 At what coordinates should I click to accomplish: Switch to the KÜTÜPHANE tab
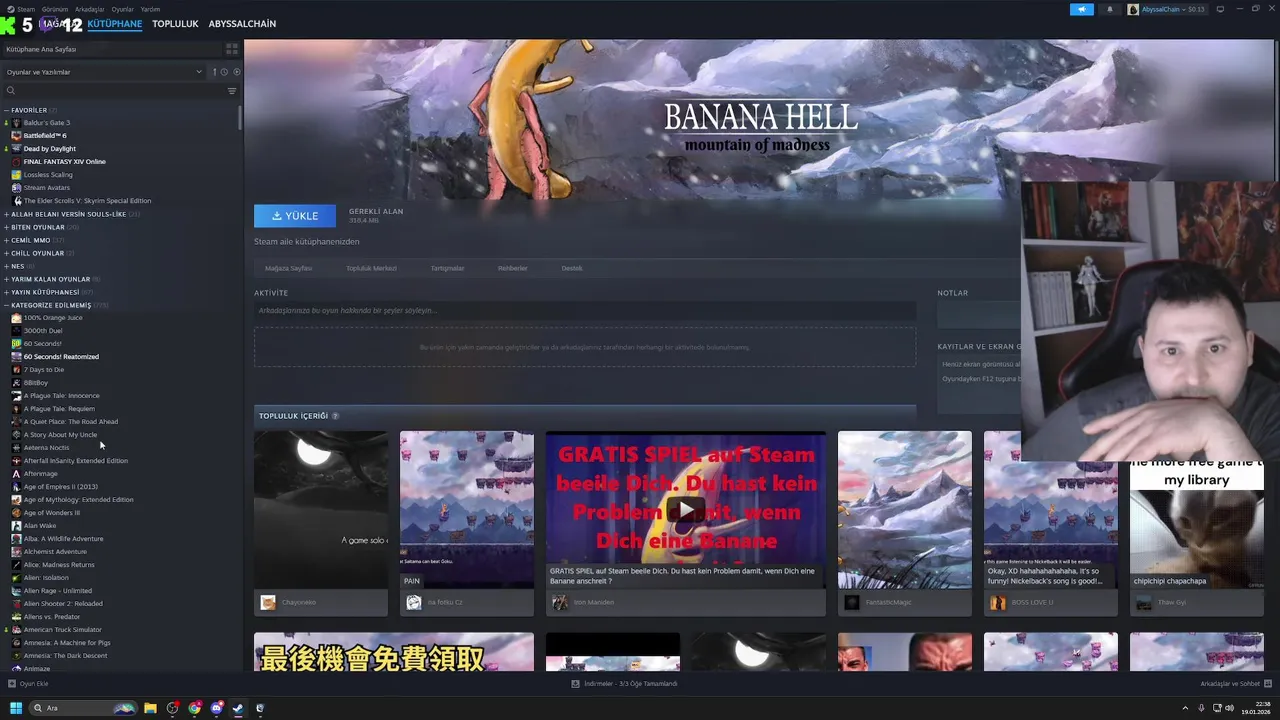coord(114,24)
